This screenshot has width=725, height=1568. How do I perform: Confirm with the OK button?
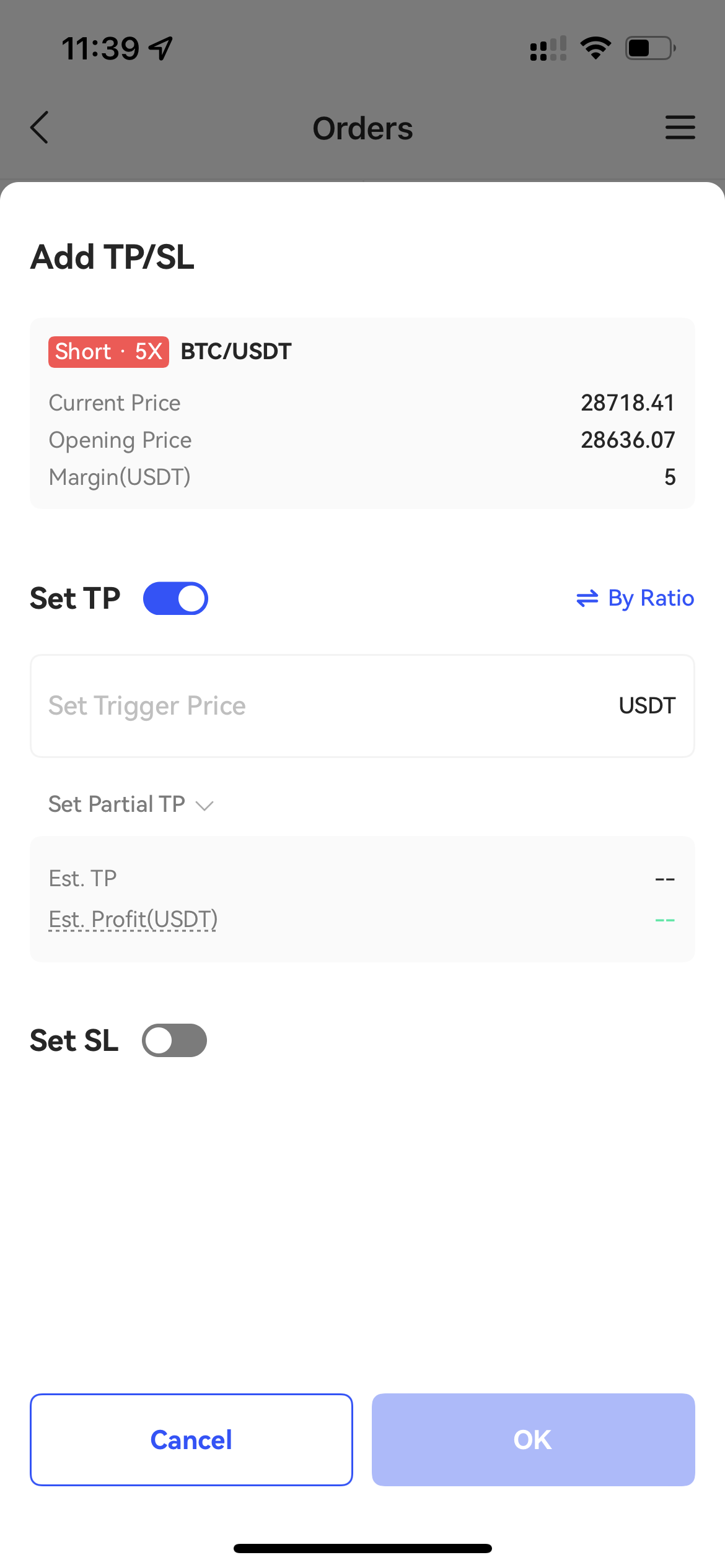pyautogui.click(x=533, y=1440)
